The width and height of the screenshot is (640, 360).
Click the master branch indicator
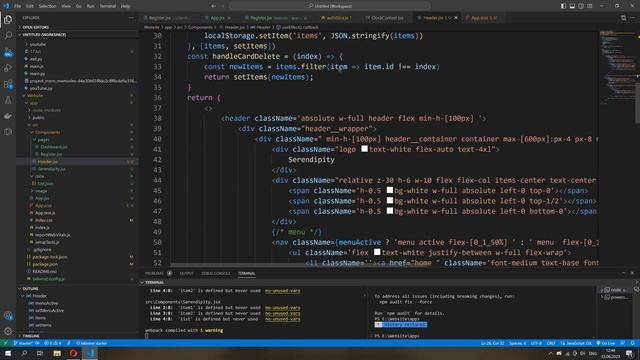[x=23, y=343]
